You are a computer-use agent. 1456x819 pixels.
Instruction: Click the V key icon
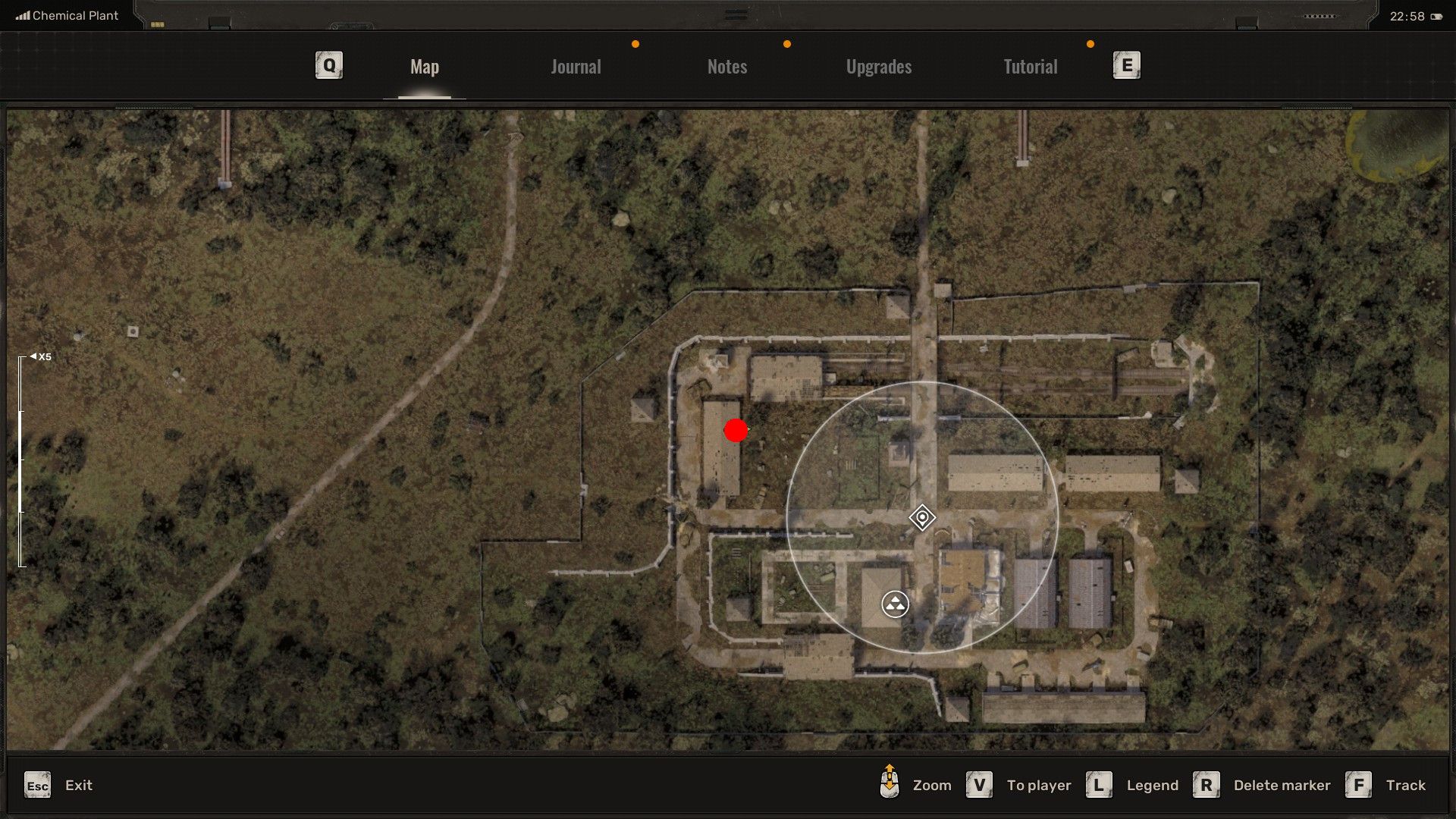click(x=979, y=785)
